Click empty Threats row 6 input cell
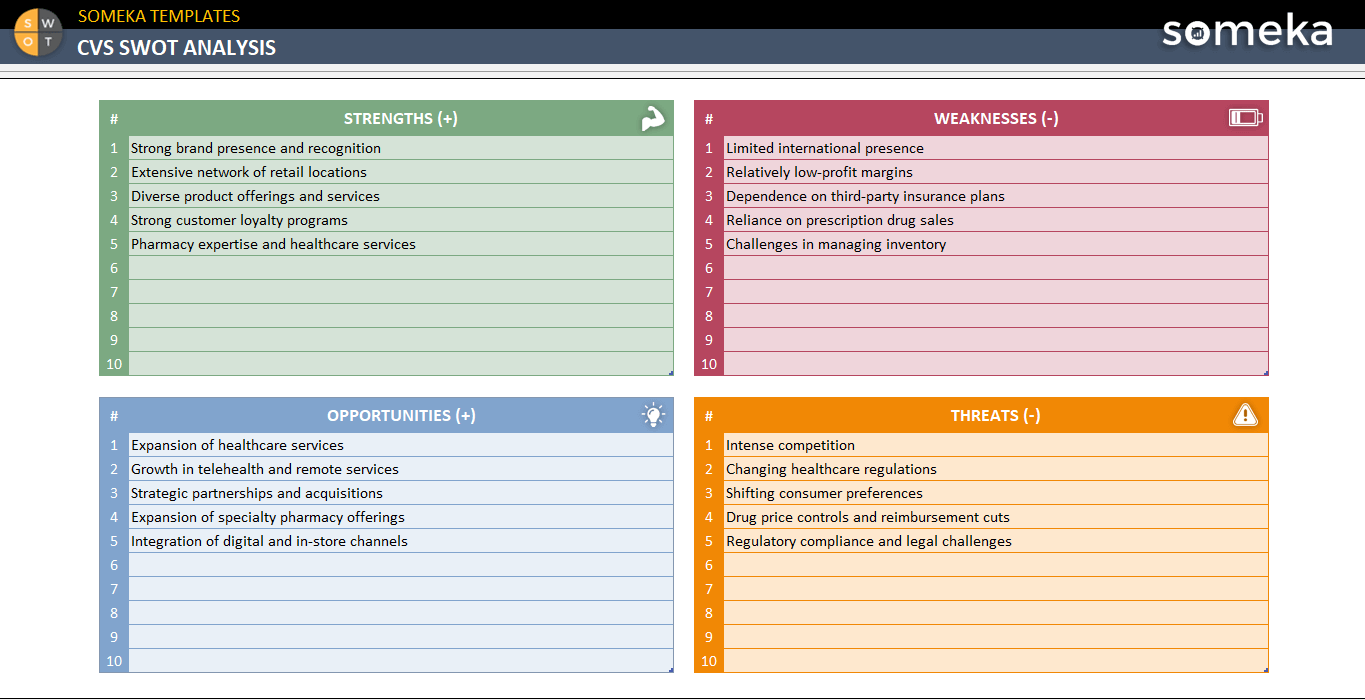The height and width of the screenshot is (700, 1365). pyautogui.click(x=996, y=565)
